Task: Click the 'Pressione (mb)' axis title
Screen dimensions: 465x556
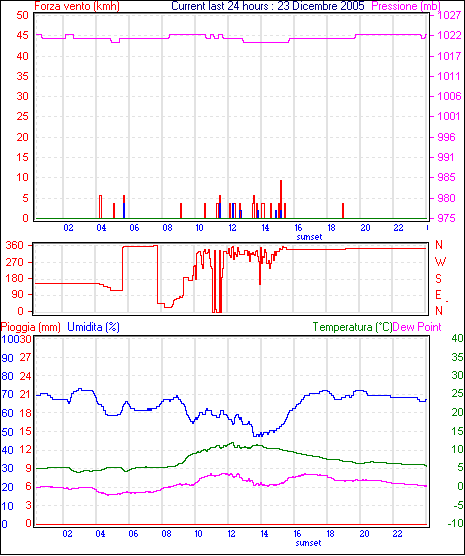Action: click(406, 6)
